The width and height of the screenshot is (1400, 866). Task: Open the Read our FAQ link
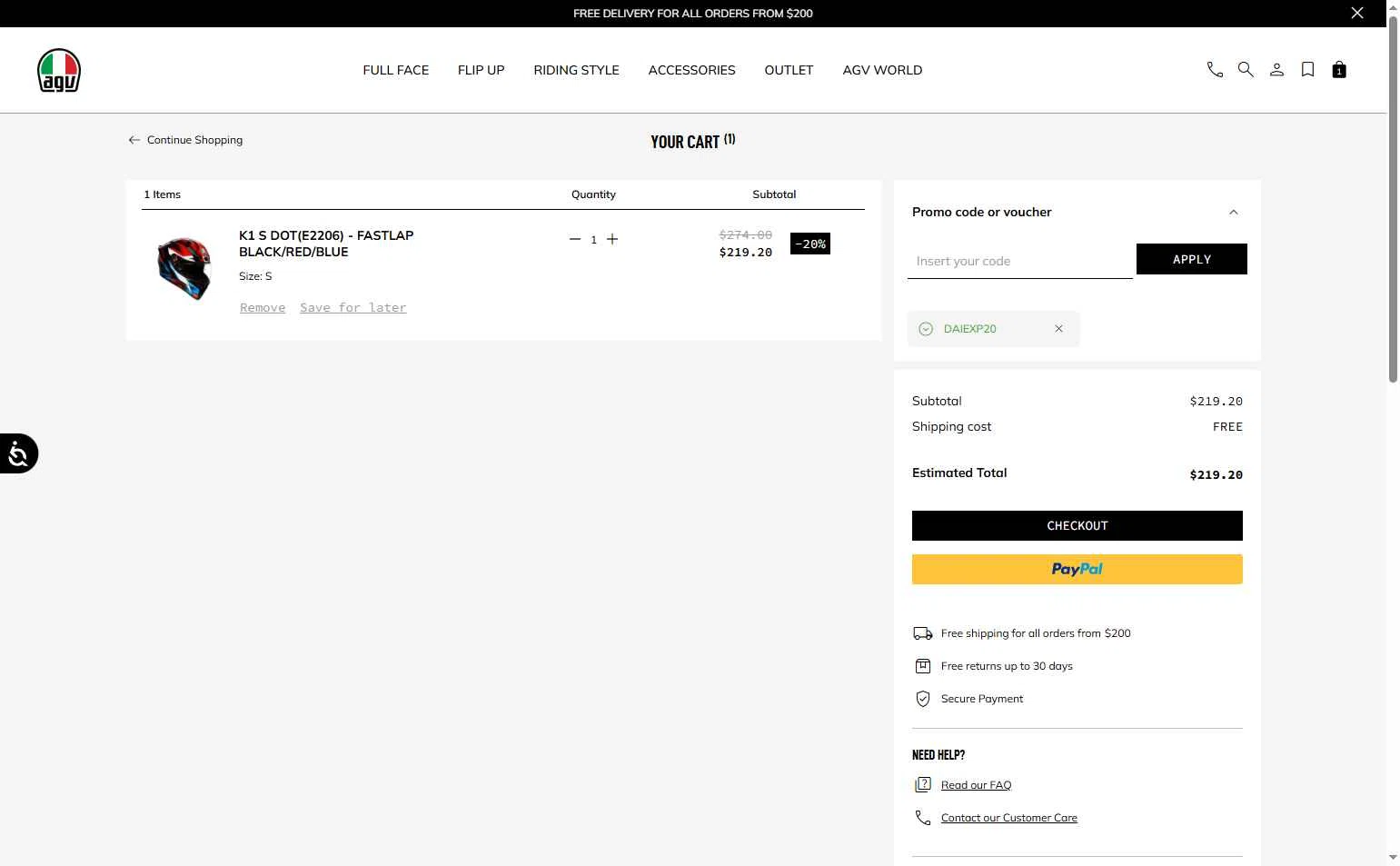point(976,785)
